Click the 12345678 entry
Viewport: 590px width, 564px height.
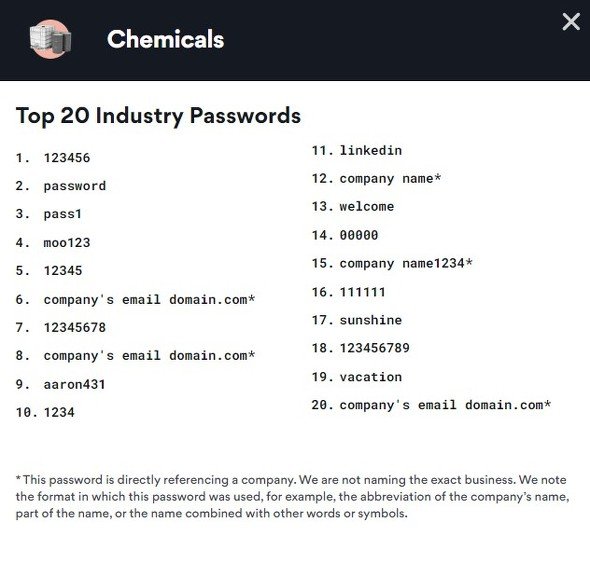point(75,327)
